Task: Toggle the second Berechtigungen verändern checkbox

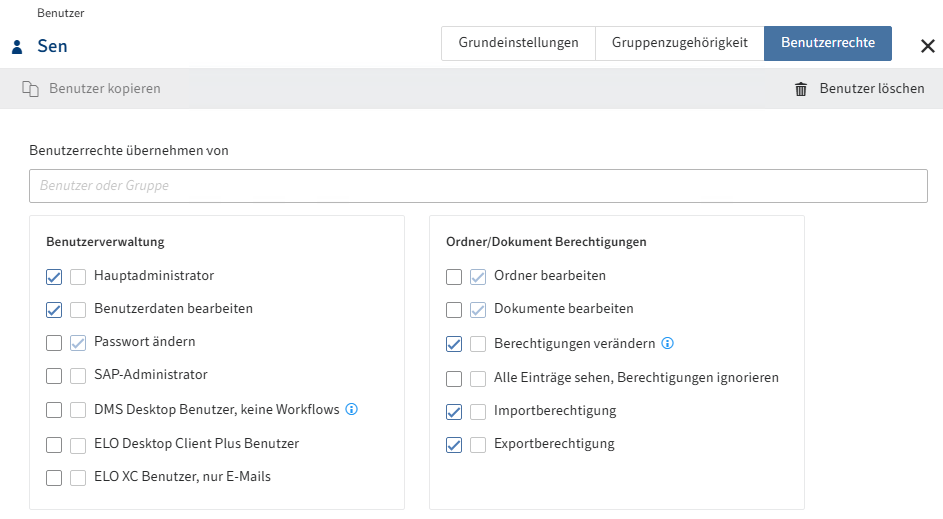Action: (478, 344)
